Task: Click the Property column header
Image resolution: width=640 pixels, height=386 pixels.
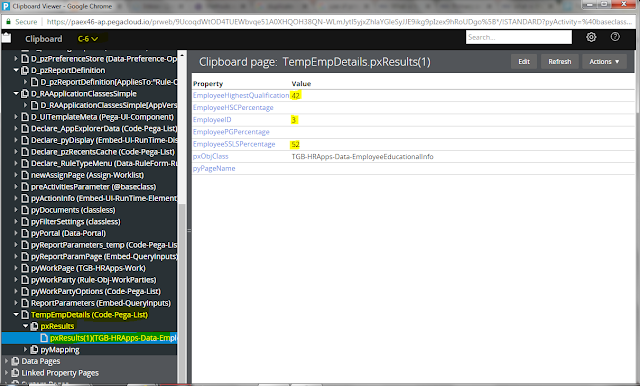Action: pyautogui.click(x=208, y=84)
